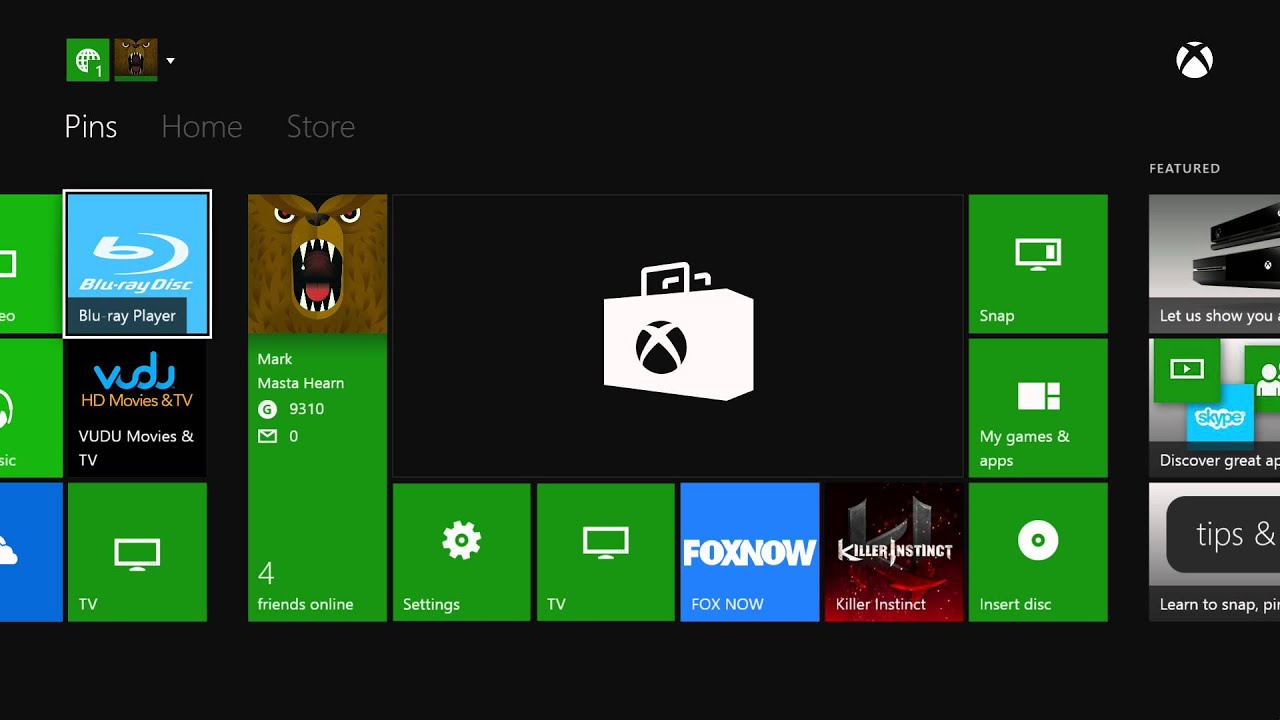Open My games & apps tile
Image resolution: width=1280 pixels, height=720 pixels.
1038,408
